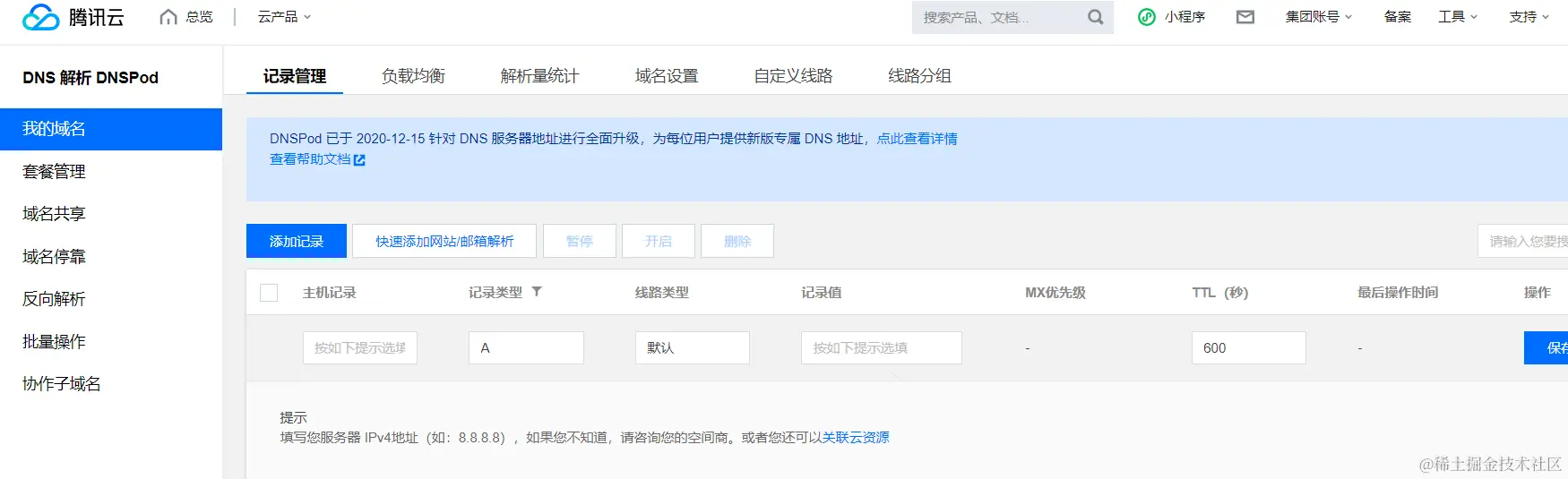
Task: Focus the TTL field showing 600
Action: point(1249,347)
